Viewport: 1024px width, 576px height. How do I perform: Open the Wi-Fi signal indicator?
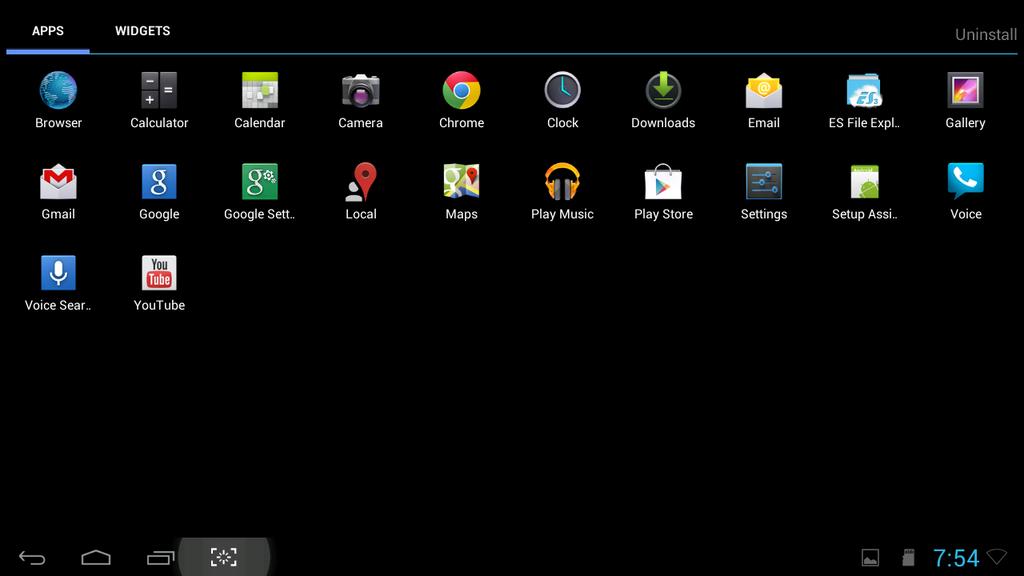[997, 557]
